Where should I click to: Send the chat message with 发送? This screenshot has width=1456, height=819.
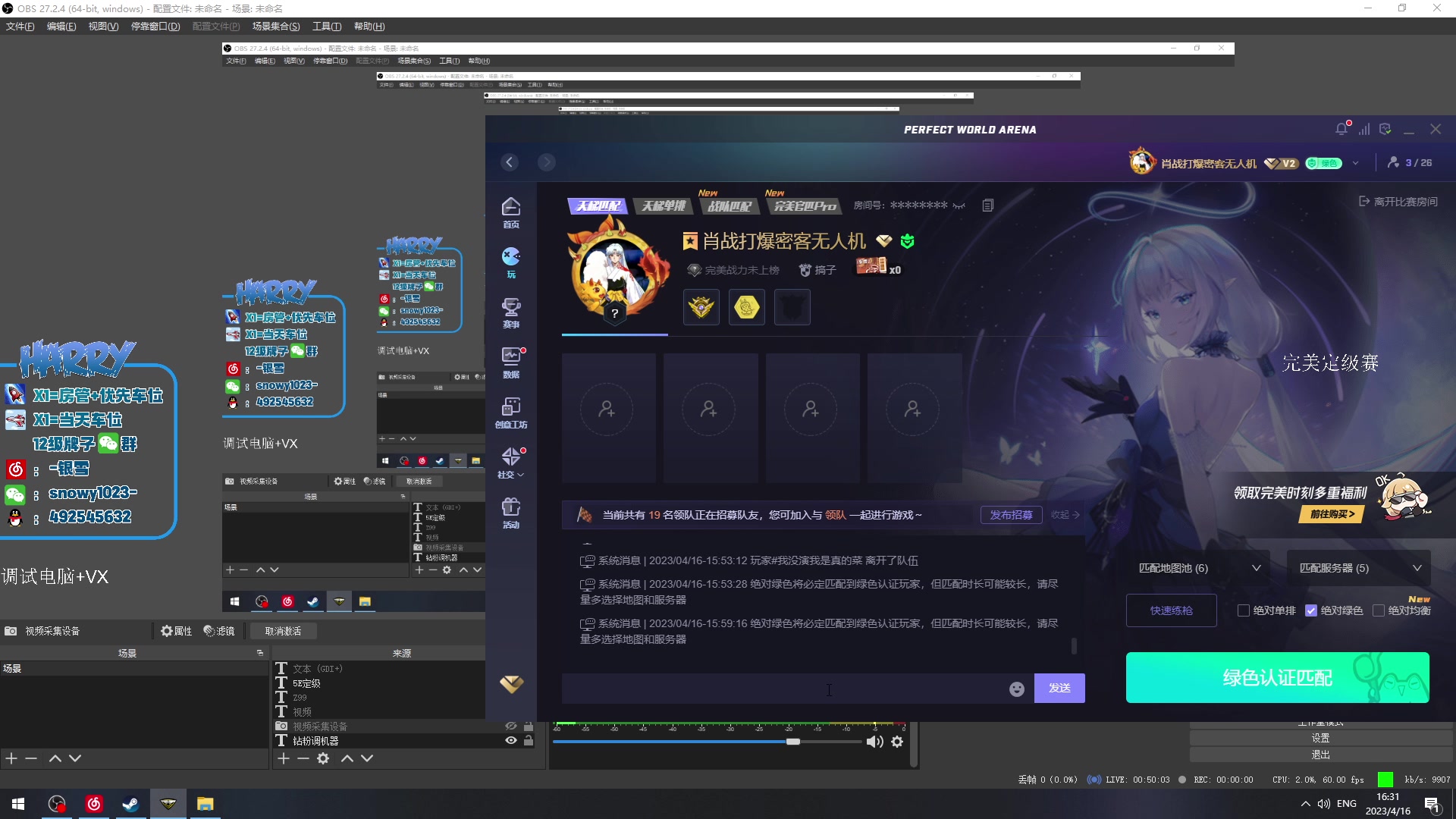click(1059, 689)
